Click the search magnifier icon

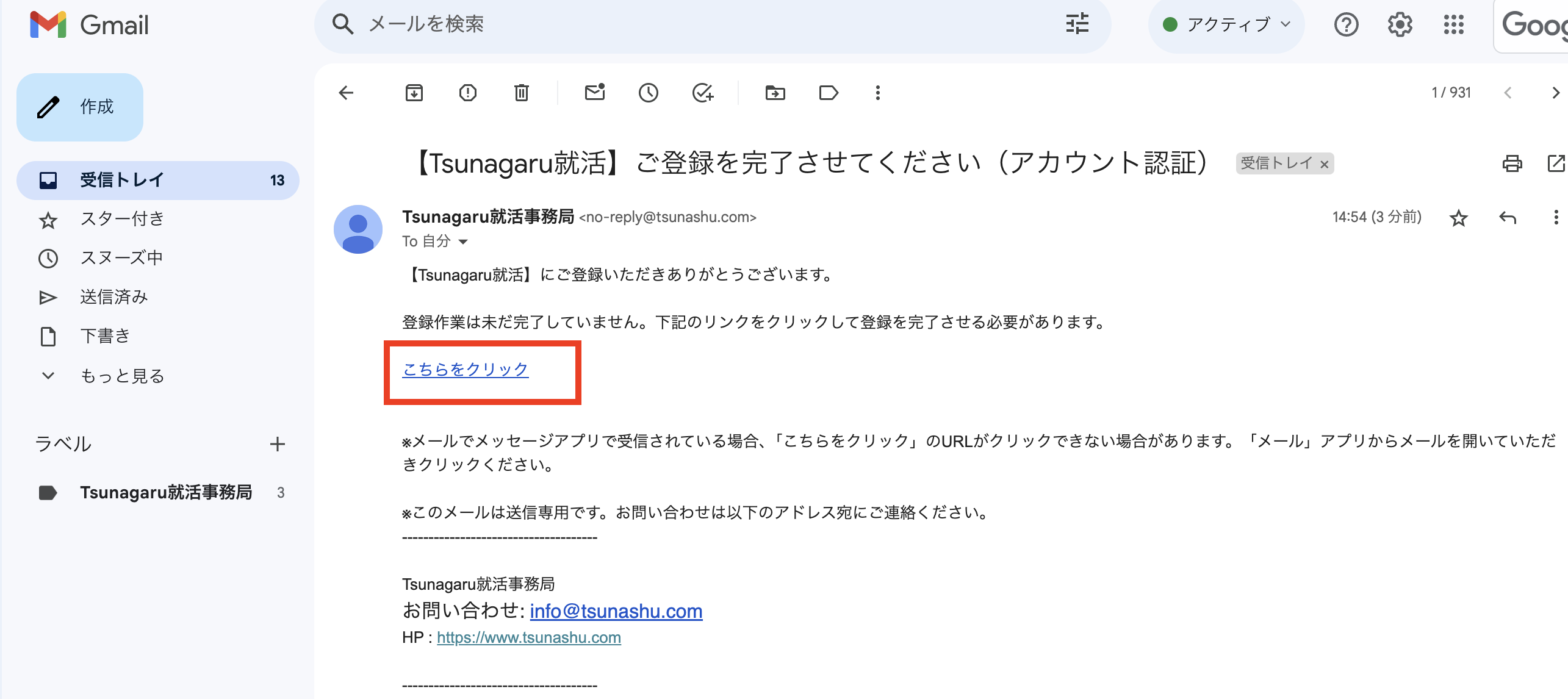[342, 24]
